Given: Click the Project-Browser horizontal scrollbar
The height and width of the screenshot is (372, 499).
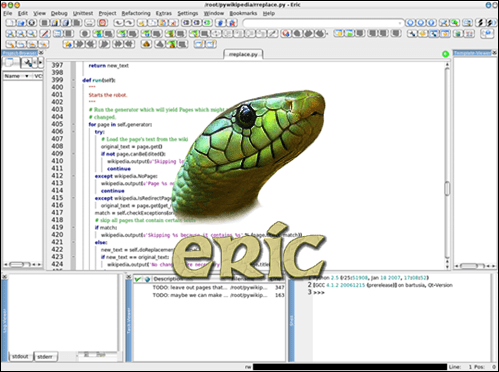Looking at the screenshot, I should coord(23,264).
